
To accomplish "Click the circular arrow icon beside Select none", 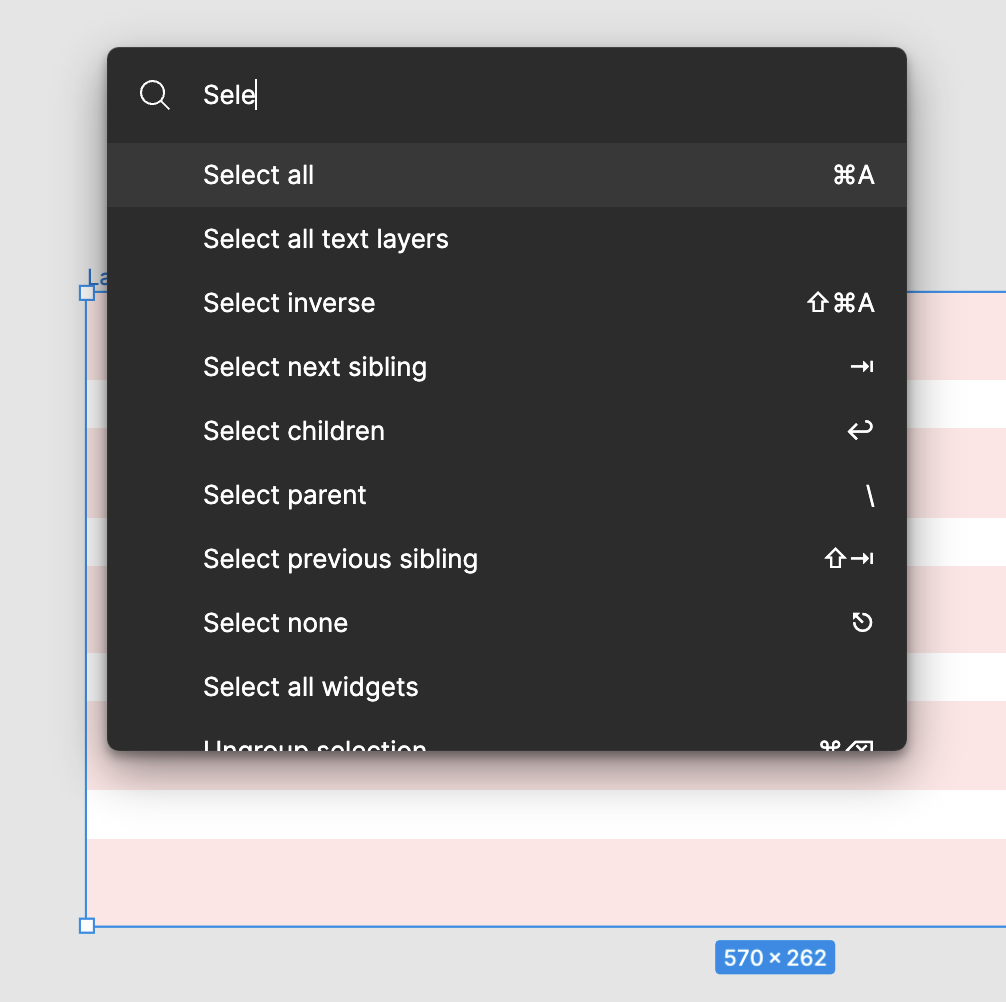I will pos(862,623).
